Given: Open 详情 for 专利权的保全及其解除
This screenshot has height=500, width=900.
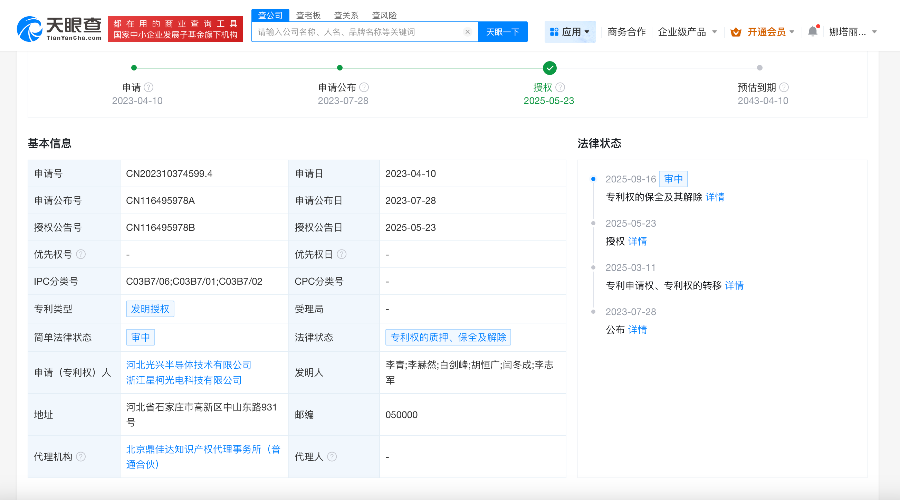Looking at the screenshot, I should tap(715, 197).
